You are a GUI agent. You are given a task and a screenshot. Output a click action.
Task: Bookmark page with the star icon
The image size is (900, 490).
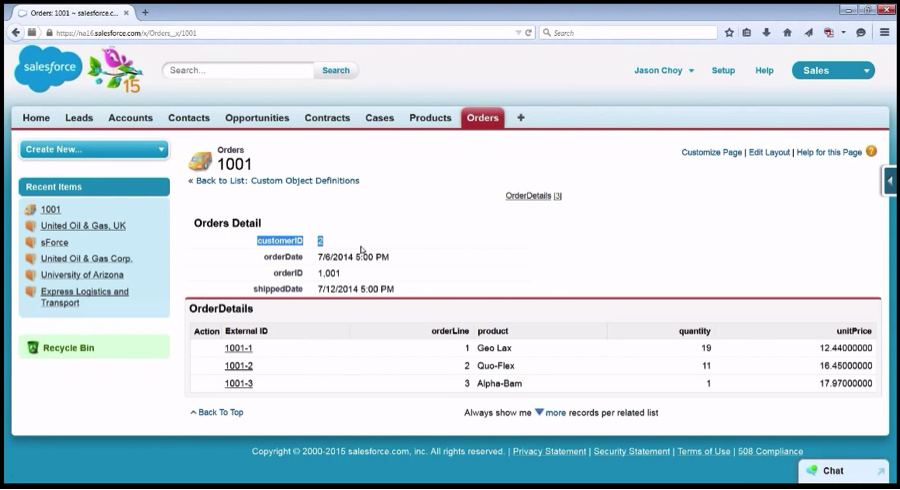[729, 33]
